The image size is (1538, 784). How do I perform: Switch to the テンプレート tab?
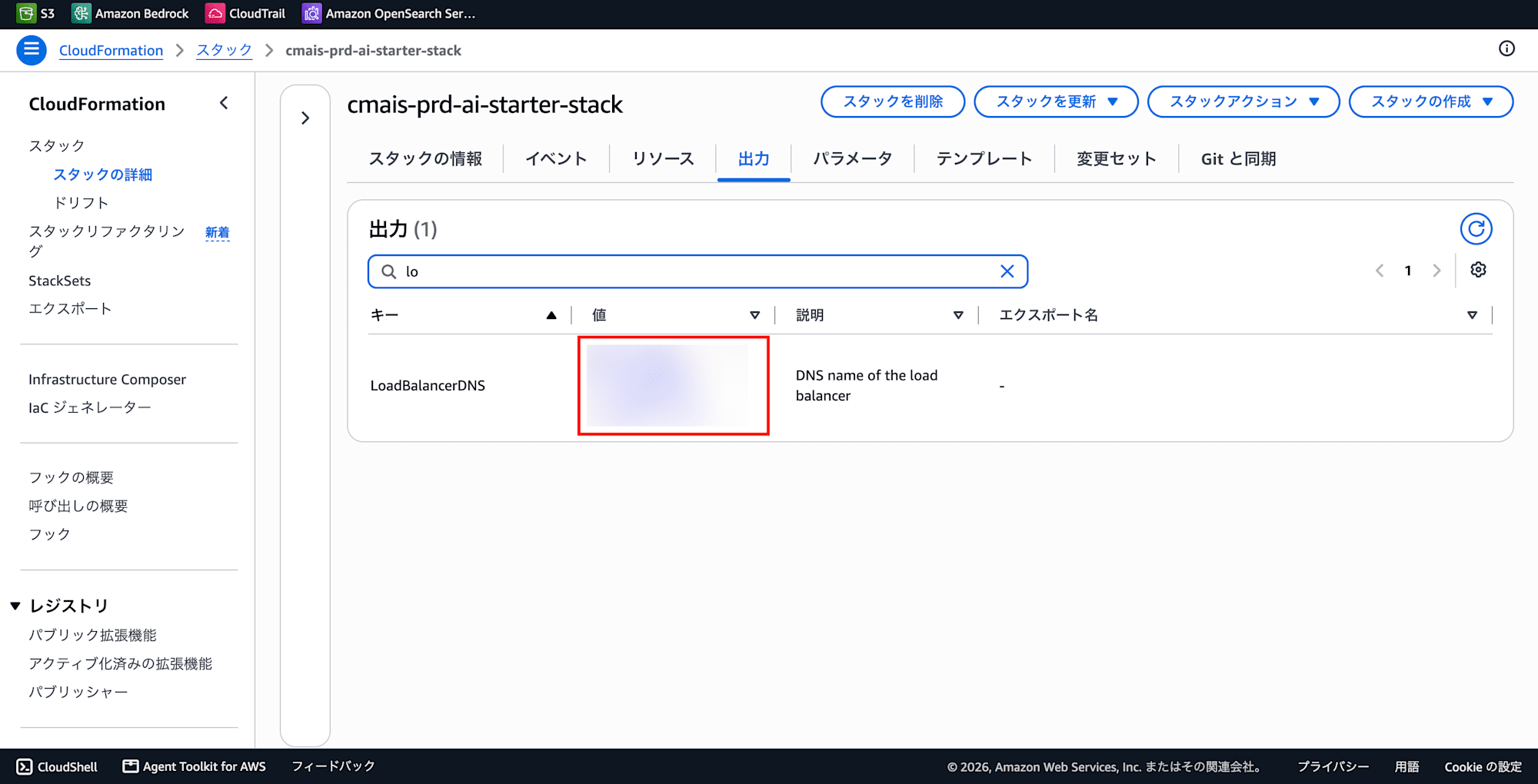point(984,159)
